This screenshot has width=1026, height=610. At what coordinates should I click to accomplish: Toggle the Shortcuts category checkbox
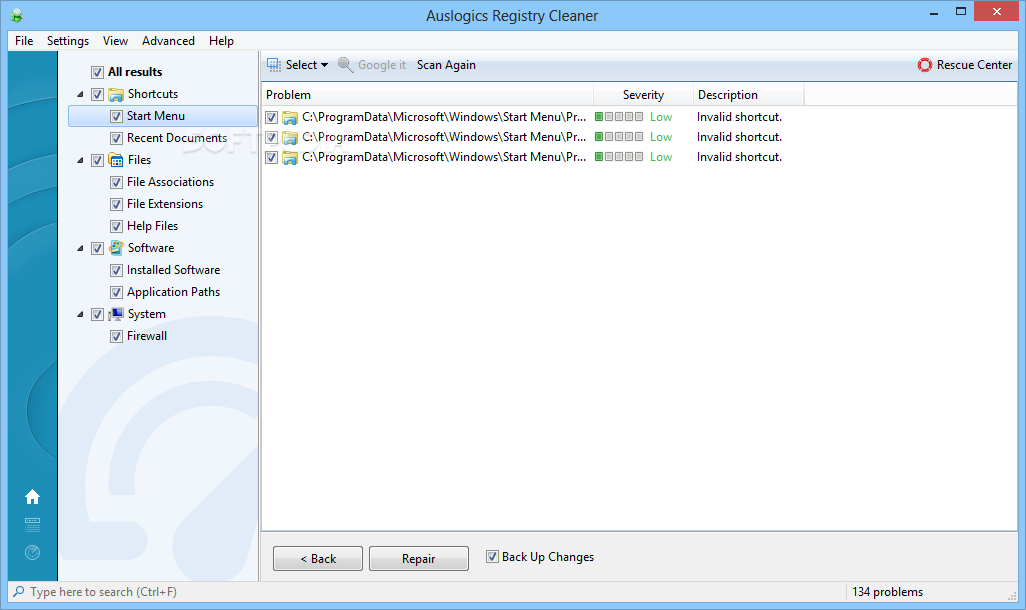click(x=97, y=94)
